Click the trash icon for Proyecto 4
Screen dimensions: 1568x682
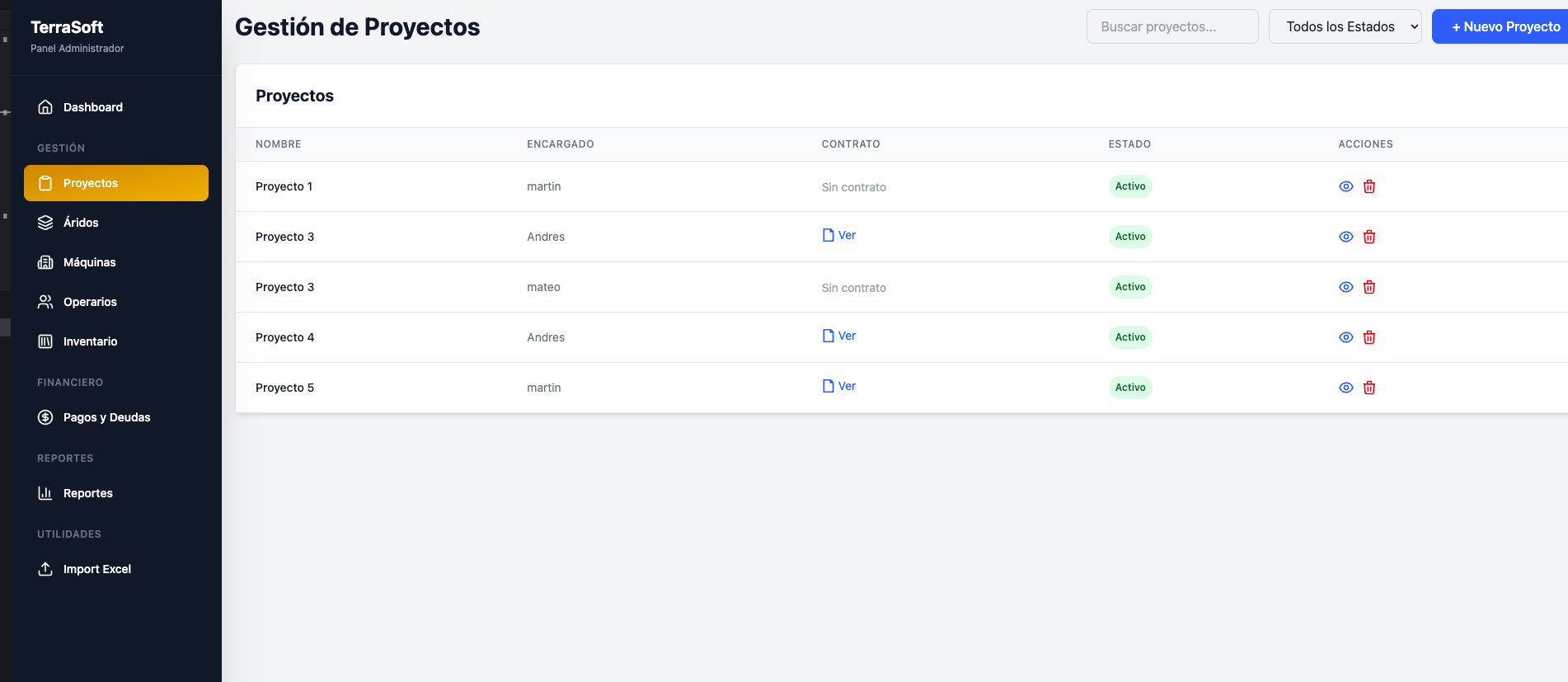[x=1368, y=337]
